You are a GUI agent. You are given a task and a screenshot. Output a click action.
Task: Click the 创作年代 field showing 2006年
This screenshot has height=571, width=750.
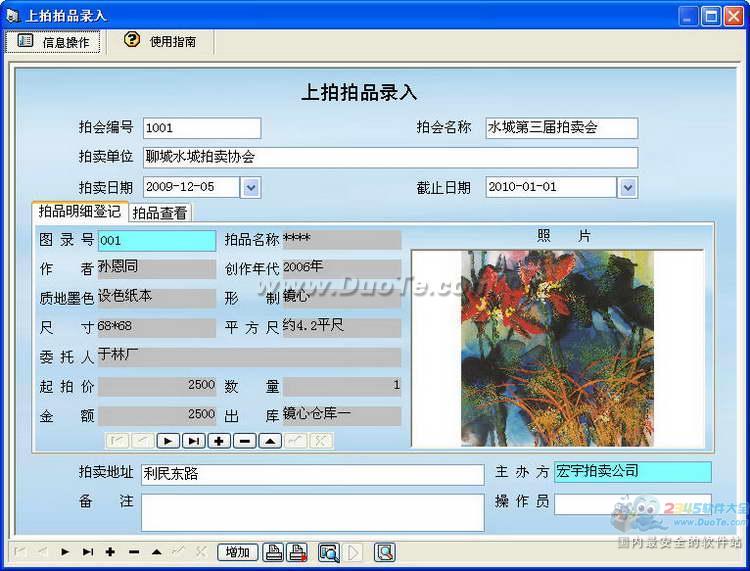(342, 269)
